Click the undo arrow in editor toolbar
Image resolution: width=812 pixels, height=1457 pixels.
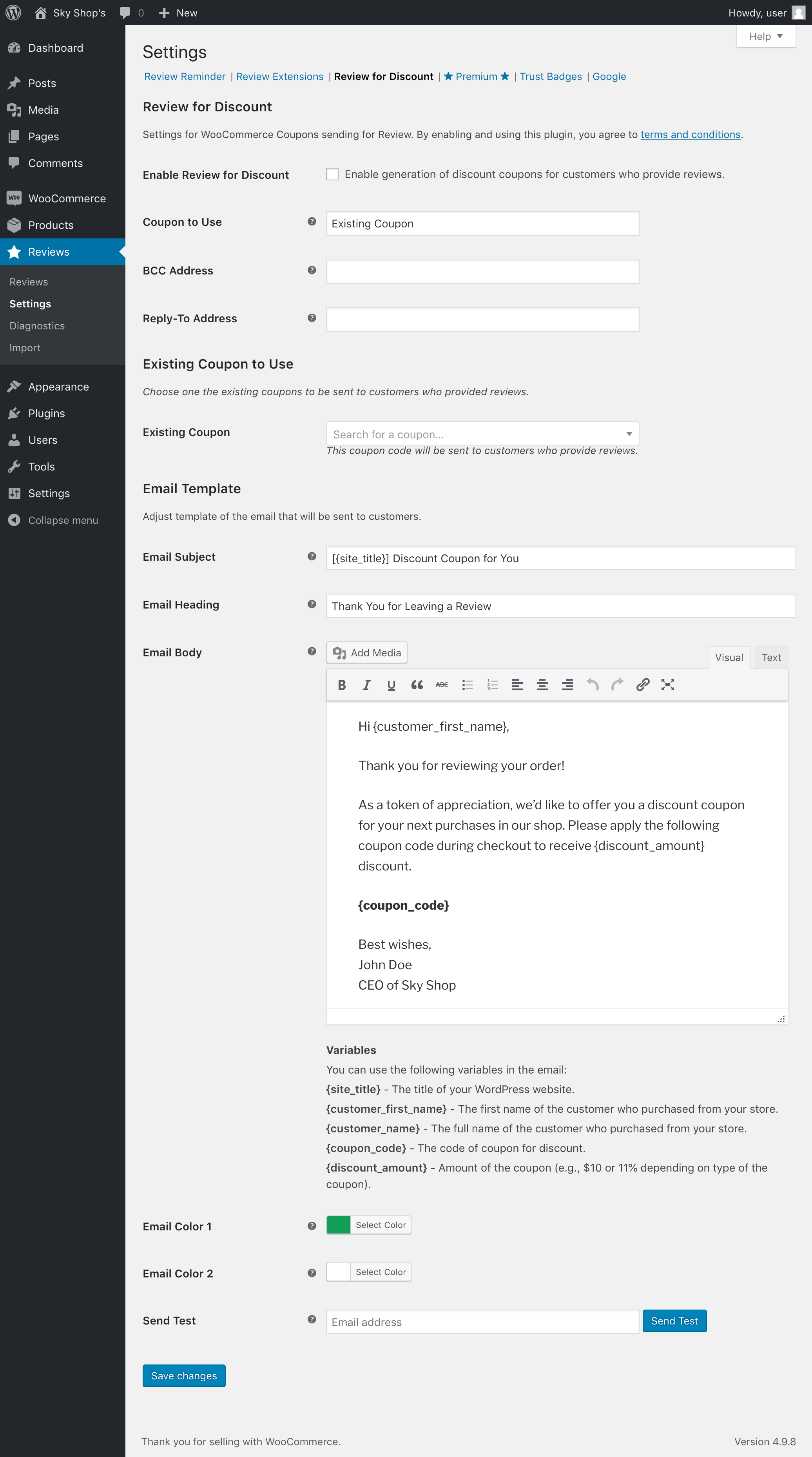[592, 685]
